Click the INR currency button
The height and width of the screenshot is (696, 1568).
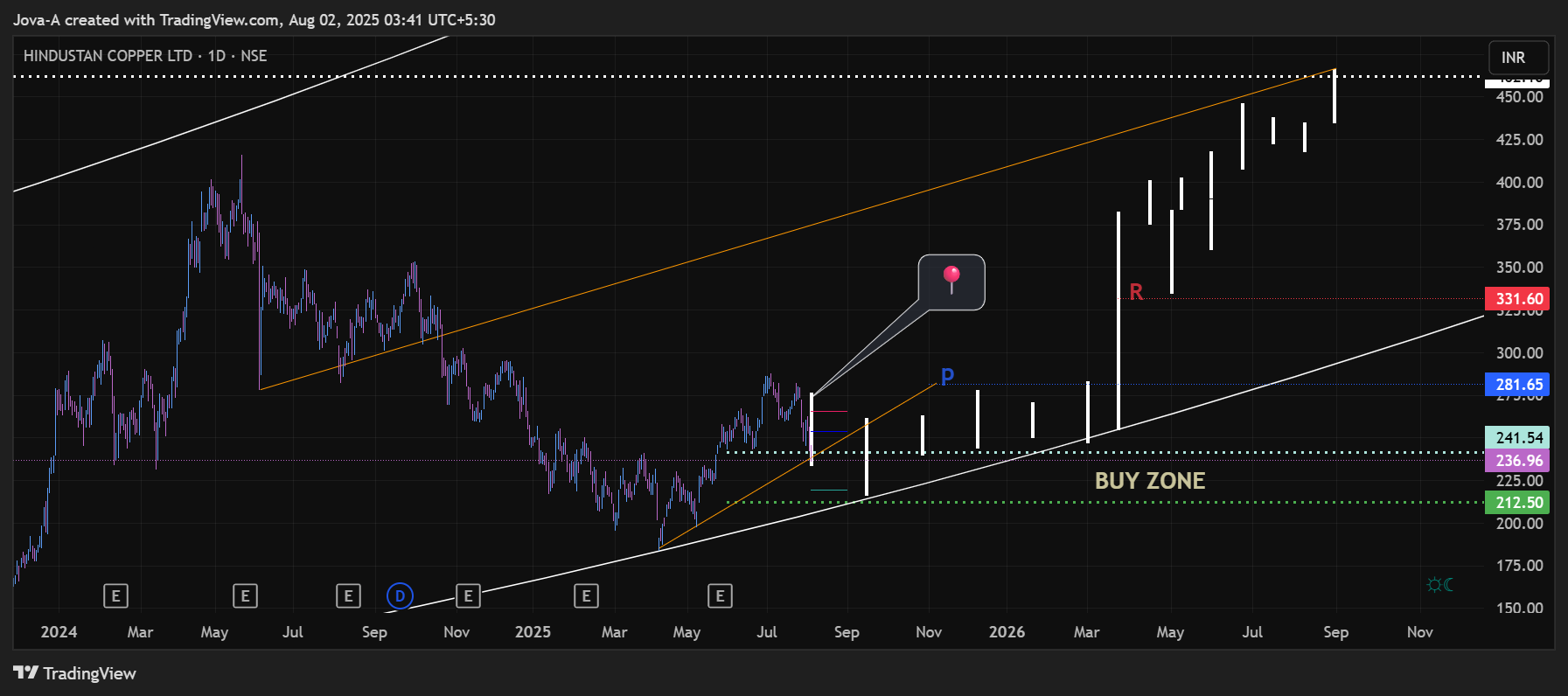(1518, 58)
